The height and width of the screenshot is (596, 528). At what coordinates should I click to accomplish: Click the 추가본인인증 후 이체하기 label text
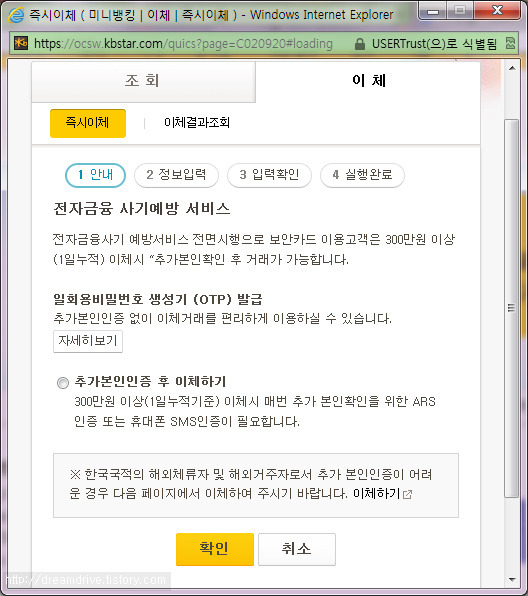coord(150,381)
